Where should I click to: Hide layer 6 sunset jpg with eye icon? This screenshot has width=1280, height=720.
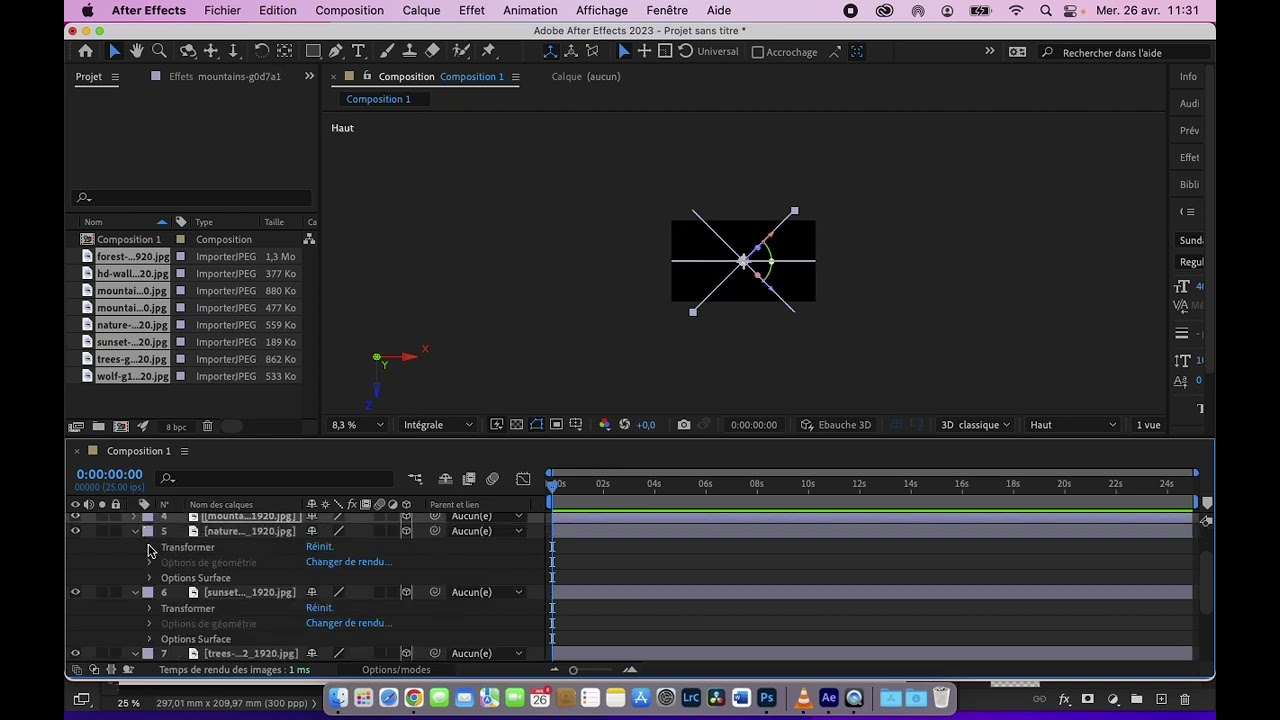coord(75,592)
